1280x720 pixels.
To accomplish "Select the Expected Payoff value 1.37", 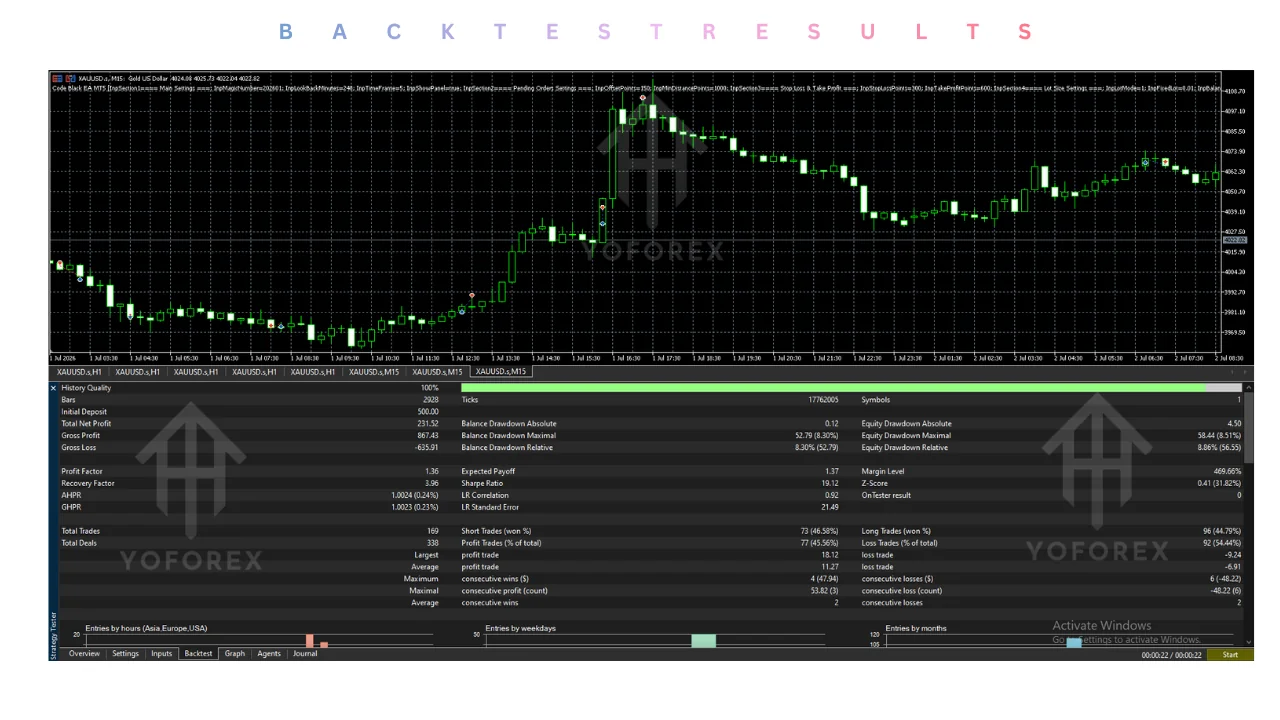I will (x=832, y=471).
